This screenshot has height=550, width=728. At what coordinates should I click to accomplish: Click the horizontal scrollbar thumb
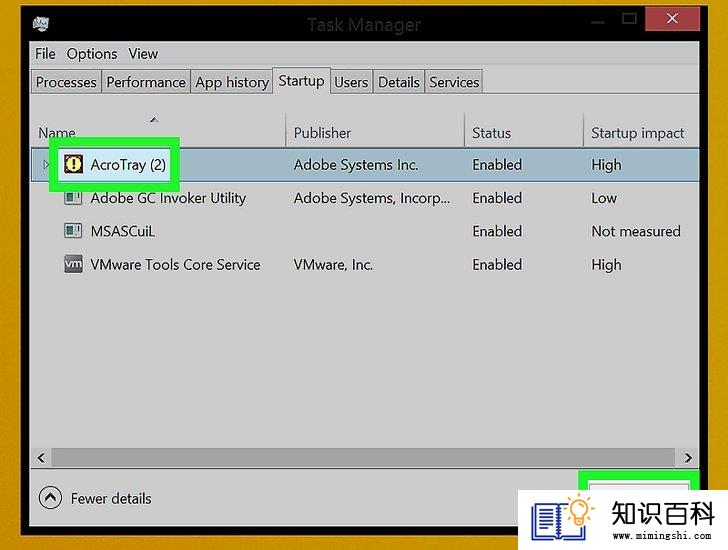pyautogui.click(x=363, y=458)
